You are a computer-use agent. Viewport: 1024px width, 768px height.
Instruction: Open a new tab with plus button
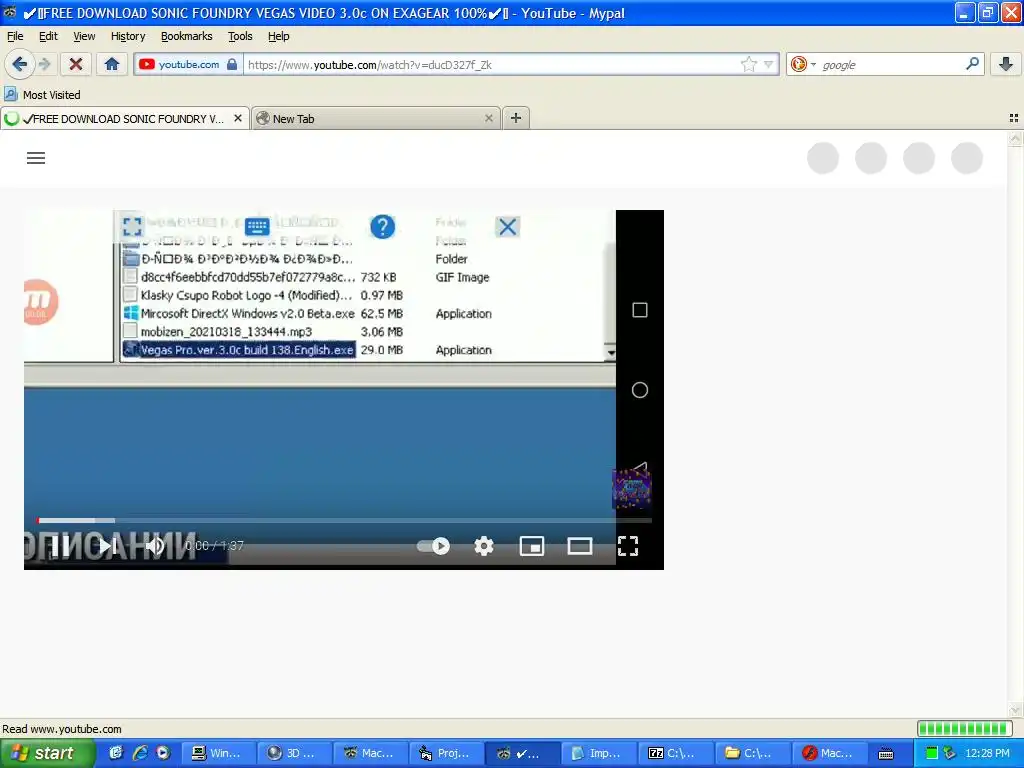(x=515, y=118)
